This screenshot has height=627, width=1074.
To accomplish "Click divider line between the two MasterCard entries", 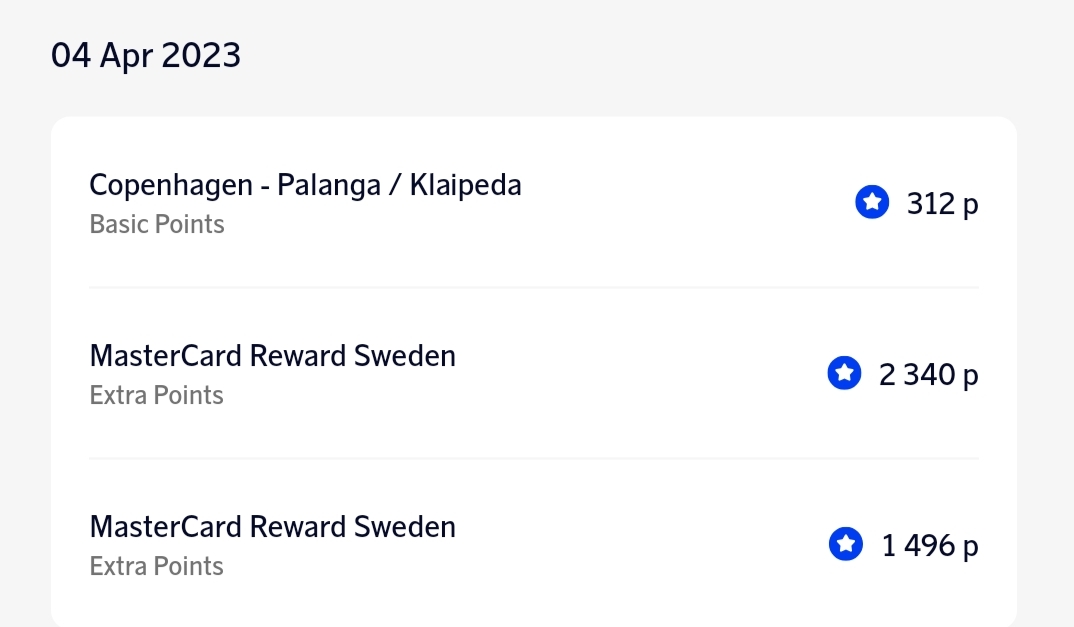I will (x=533, y=459).
